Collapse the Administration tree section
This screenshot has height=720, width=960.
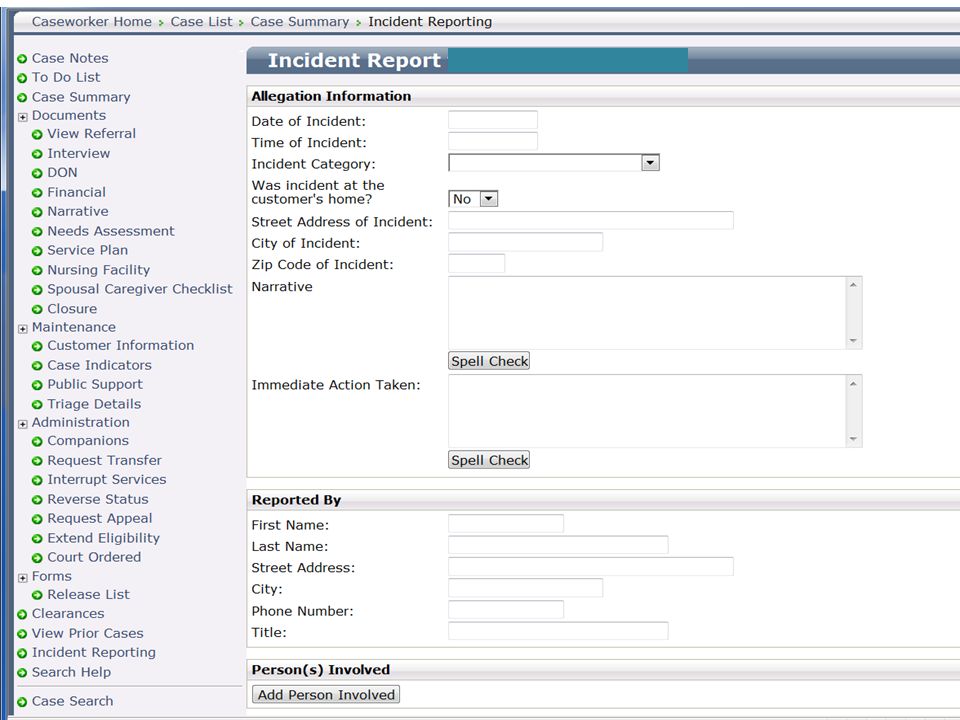(x=23, y=424)
